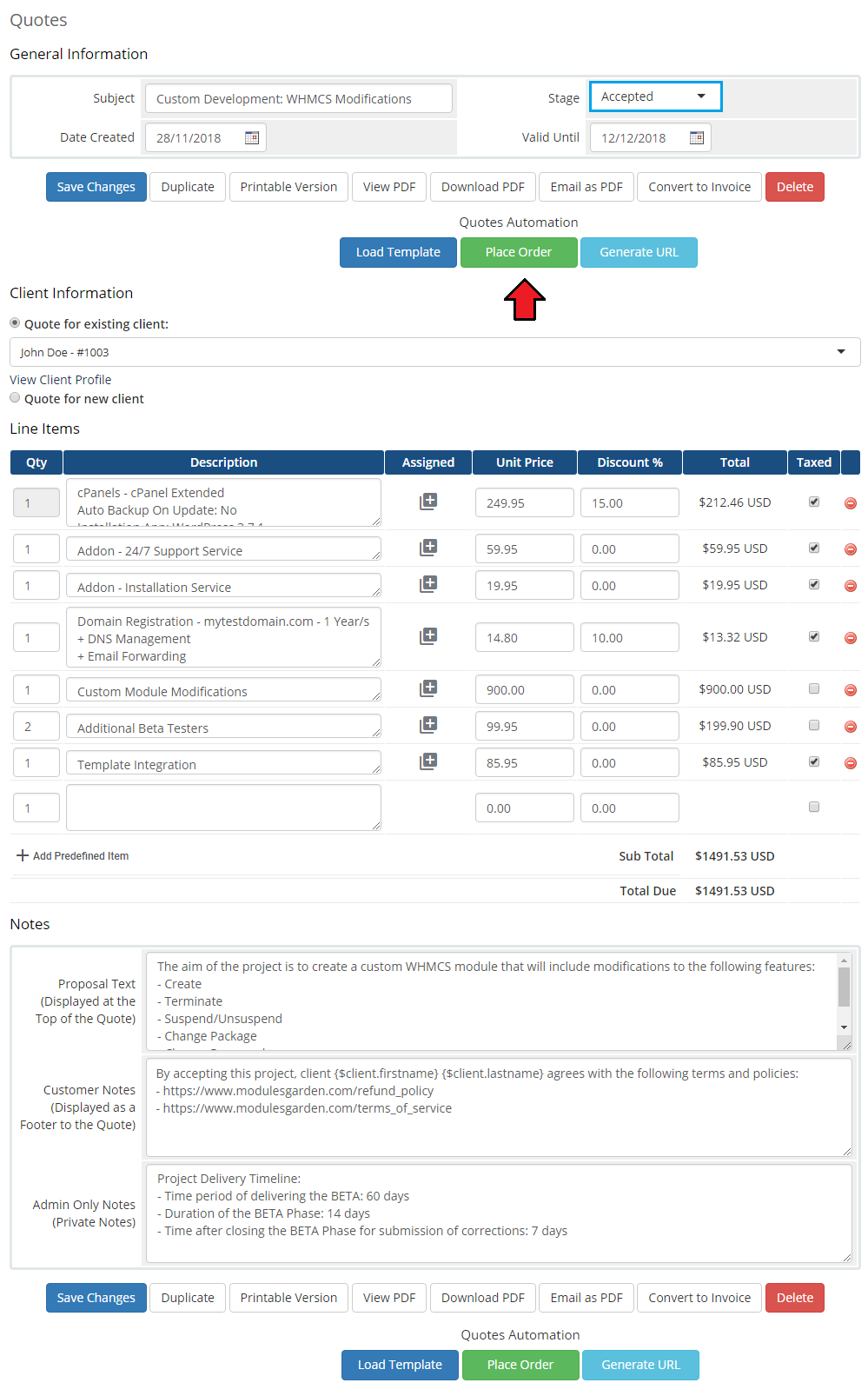This screenshot has height=1396, width=868.
Task: Open top Printable Version
Action: [x=288, y=187]
